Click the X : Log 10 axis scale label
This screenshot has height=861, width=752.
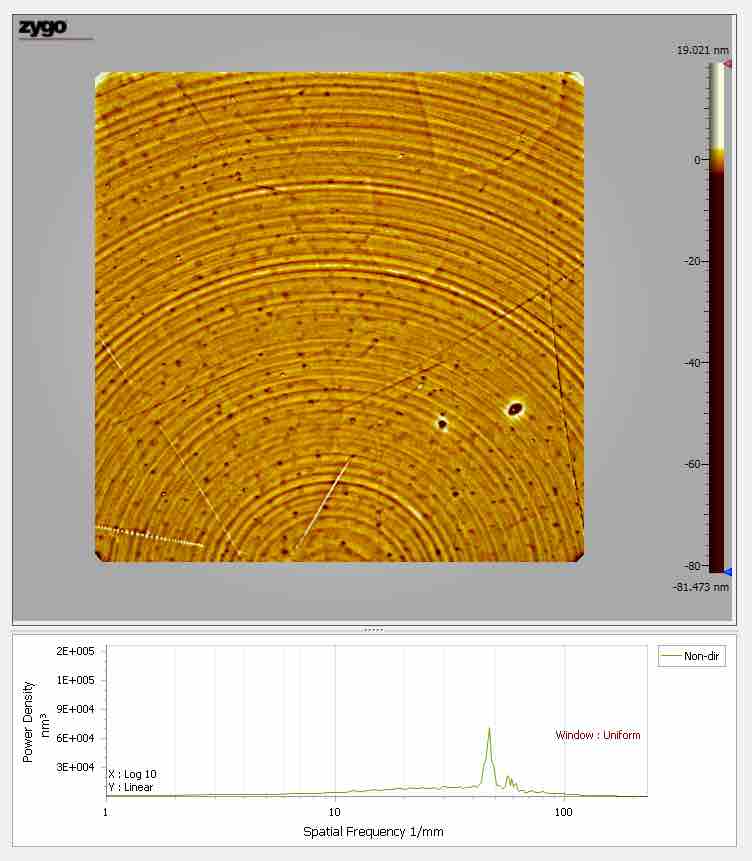(132, 774)
